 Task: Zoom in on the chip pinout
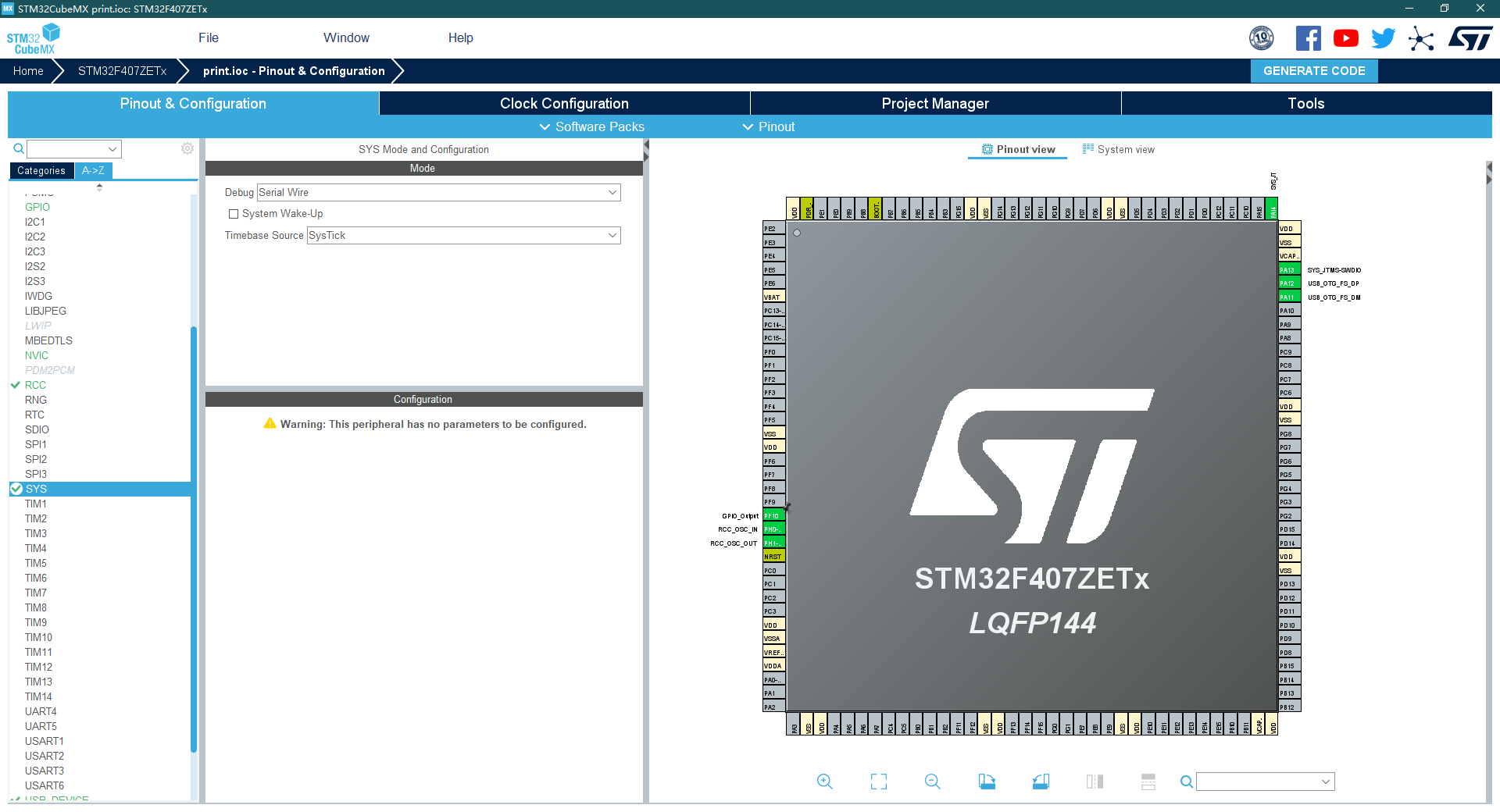[824, 782]
